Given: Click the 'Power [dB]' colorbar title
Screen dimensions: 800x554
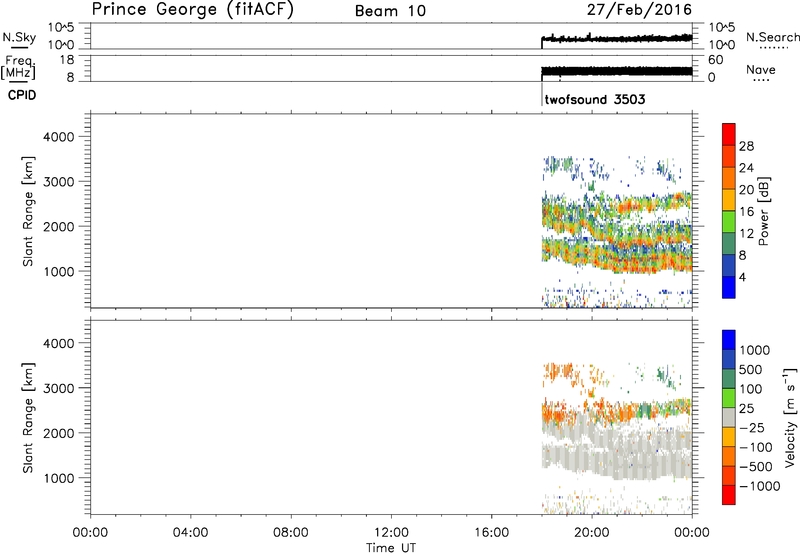Looking at the screenshot, I should [x=764, y=211].
